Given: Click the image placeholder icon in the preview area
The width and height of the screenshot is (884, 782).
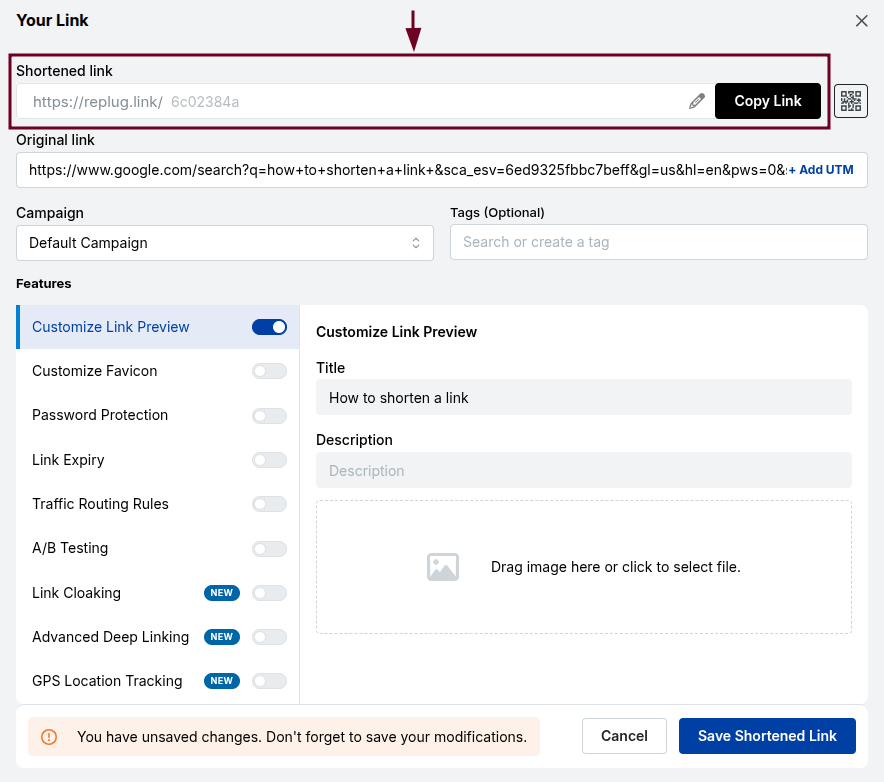Looking at the screenshot, I should [443, 566].
